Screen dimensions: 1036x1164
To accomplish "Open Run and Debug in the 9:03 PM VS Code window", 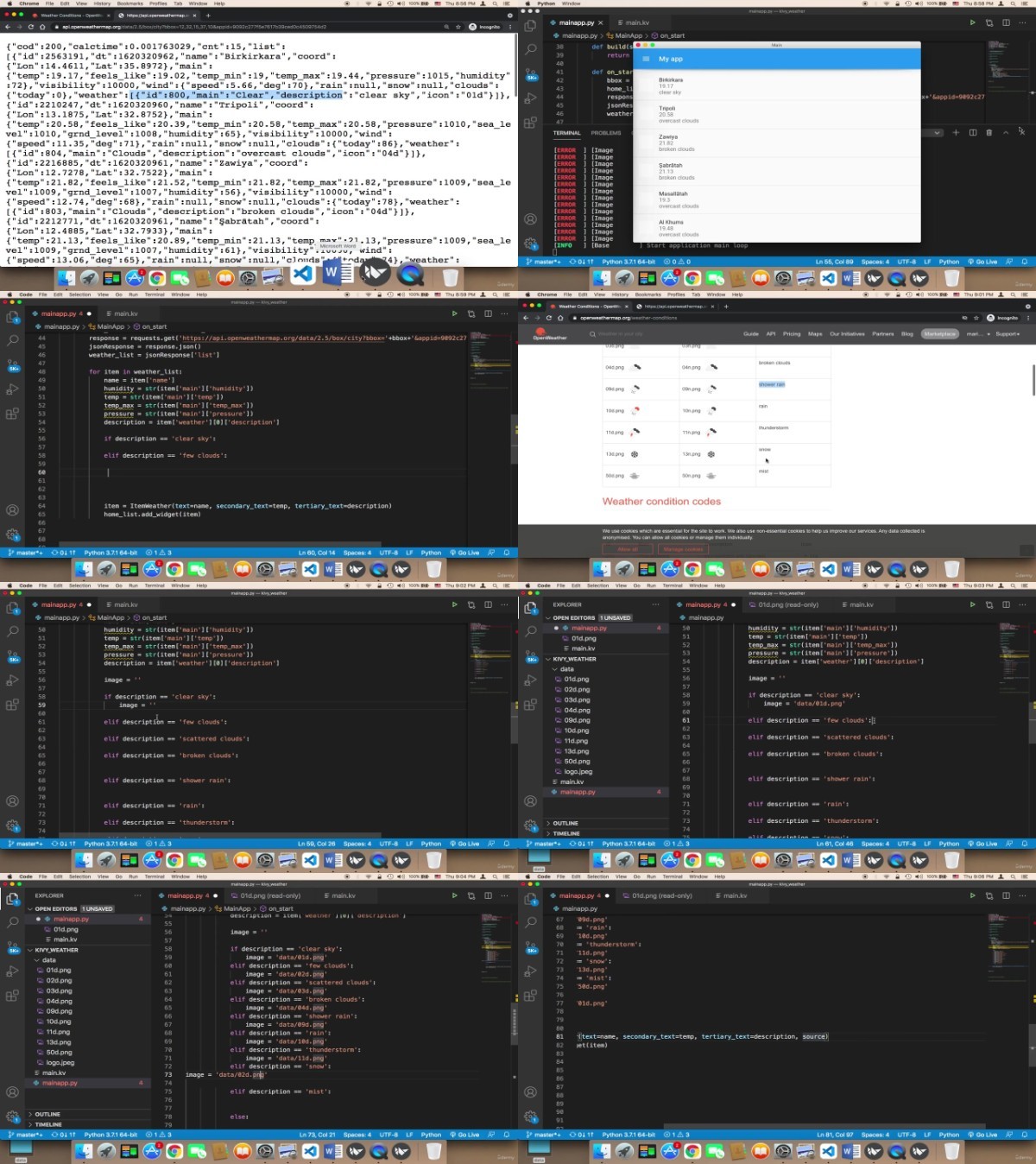I will (530, 680).
